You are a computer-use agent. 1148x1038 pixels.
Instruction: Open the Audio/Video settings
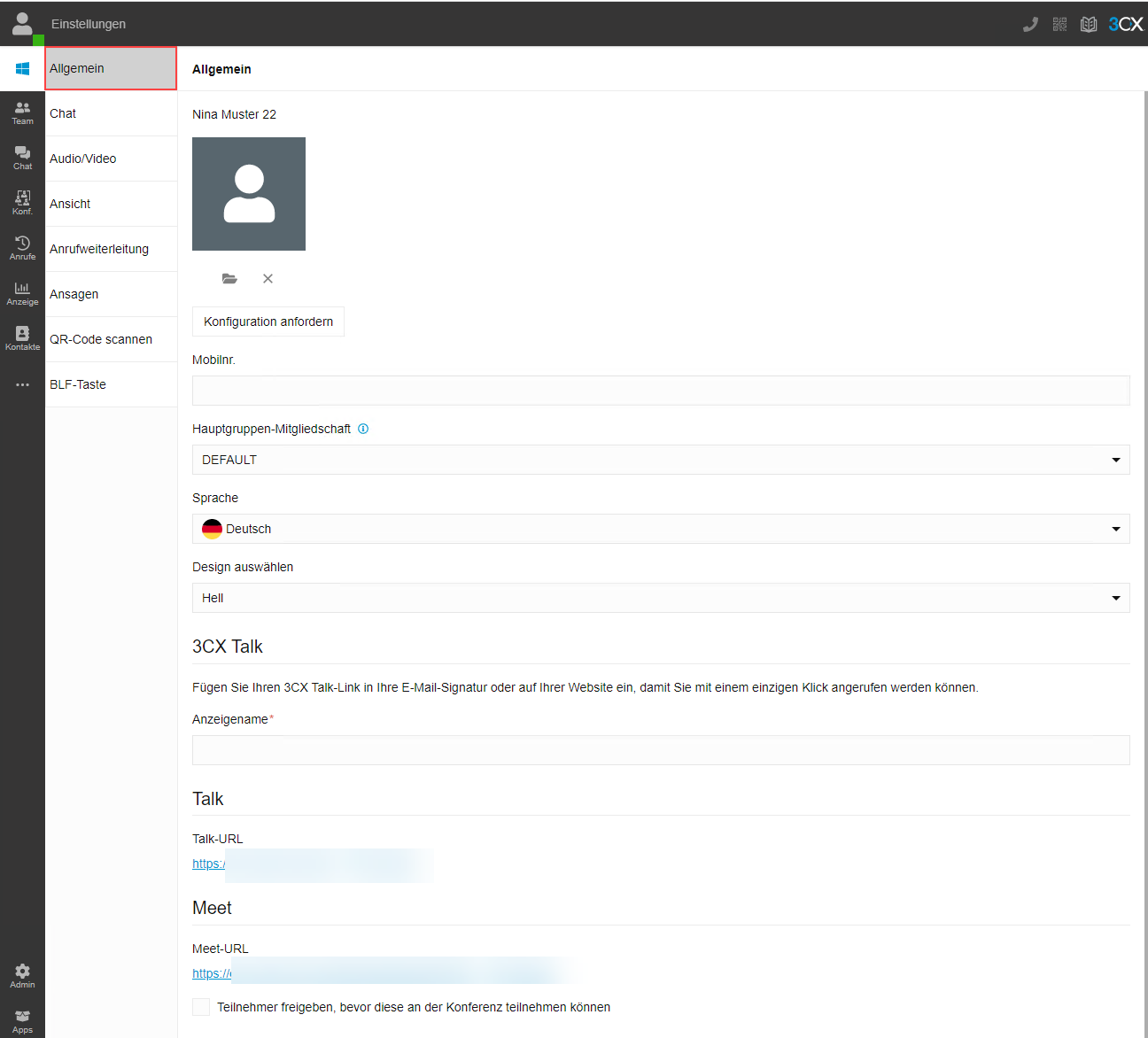(111, 159)
